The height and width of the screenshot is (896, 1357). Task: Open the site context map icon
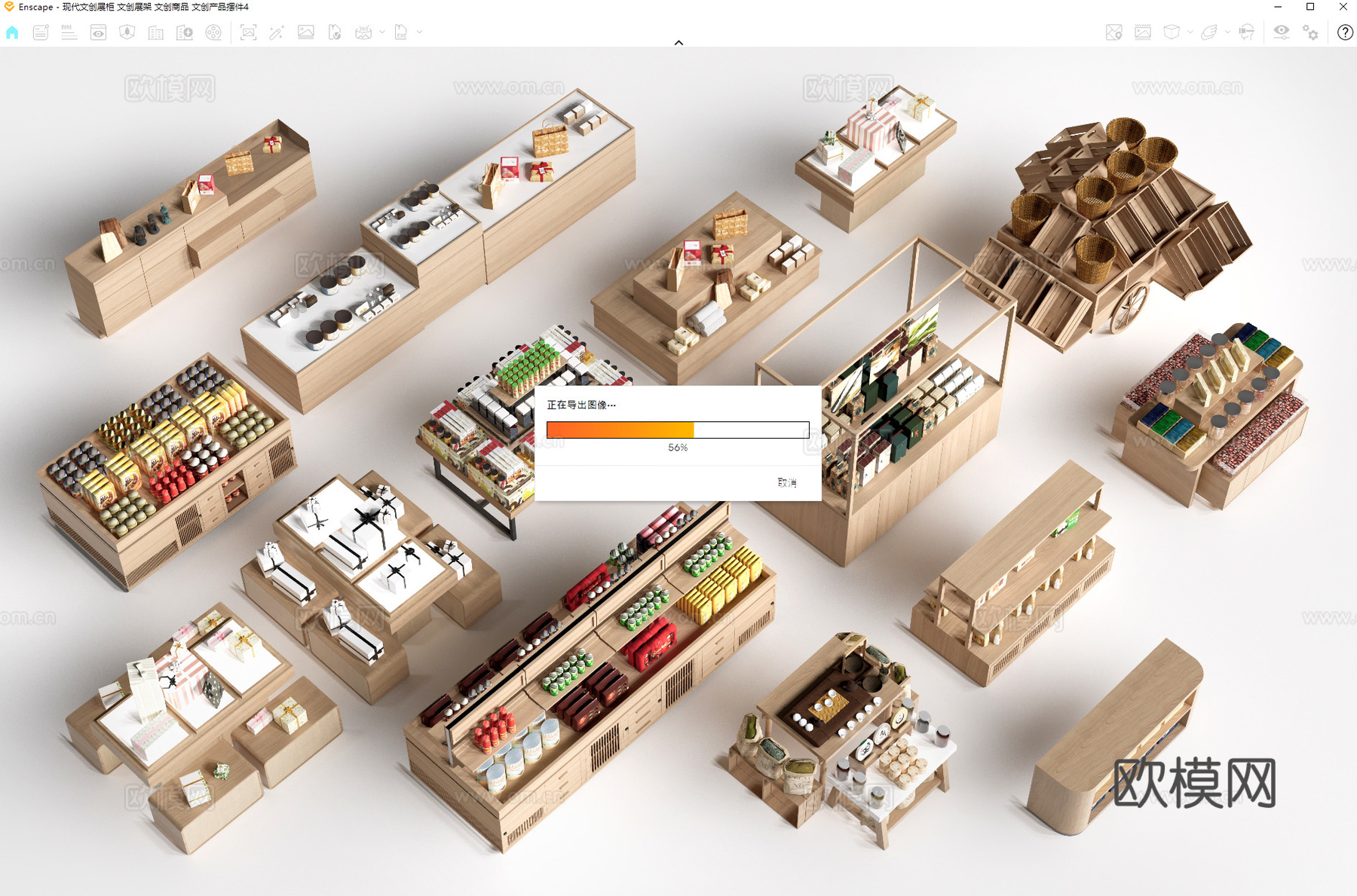(127, 32)
